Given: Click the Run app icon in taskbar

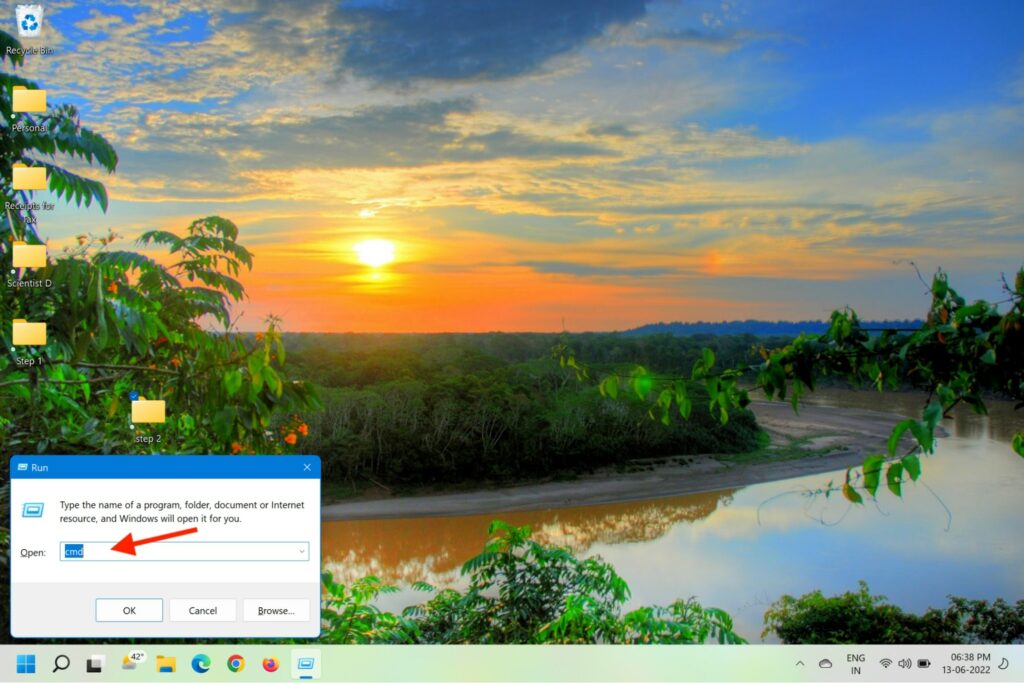Looking at the screenshot, I should (x=305, y=663).
